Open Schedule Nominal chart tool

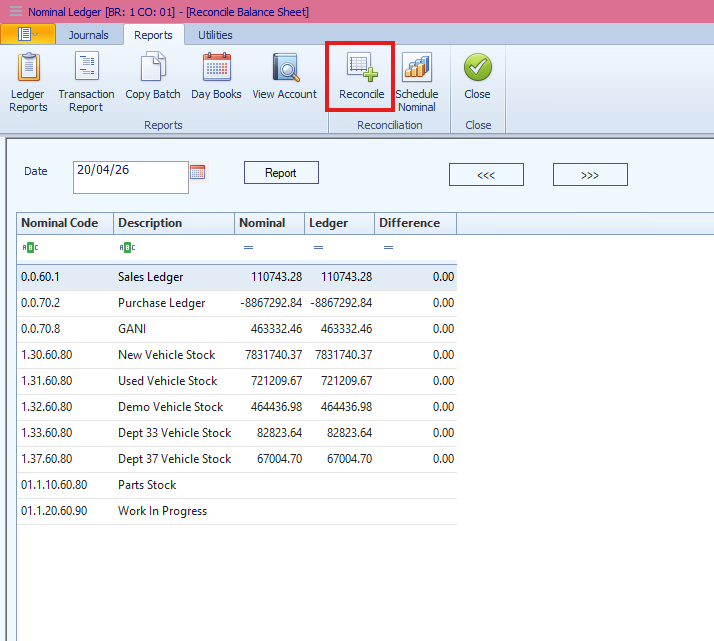tap(417, 82)
